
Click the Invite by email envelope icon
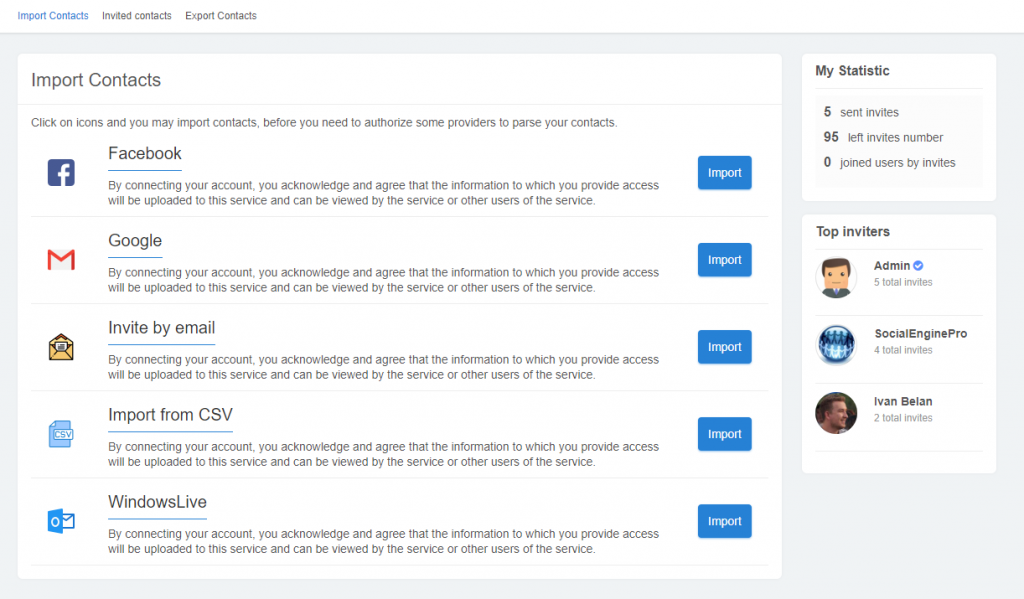(61, 347)
